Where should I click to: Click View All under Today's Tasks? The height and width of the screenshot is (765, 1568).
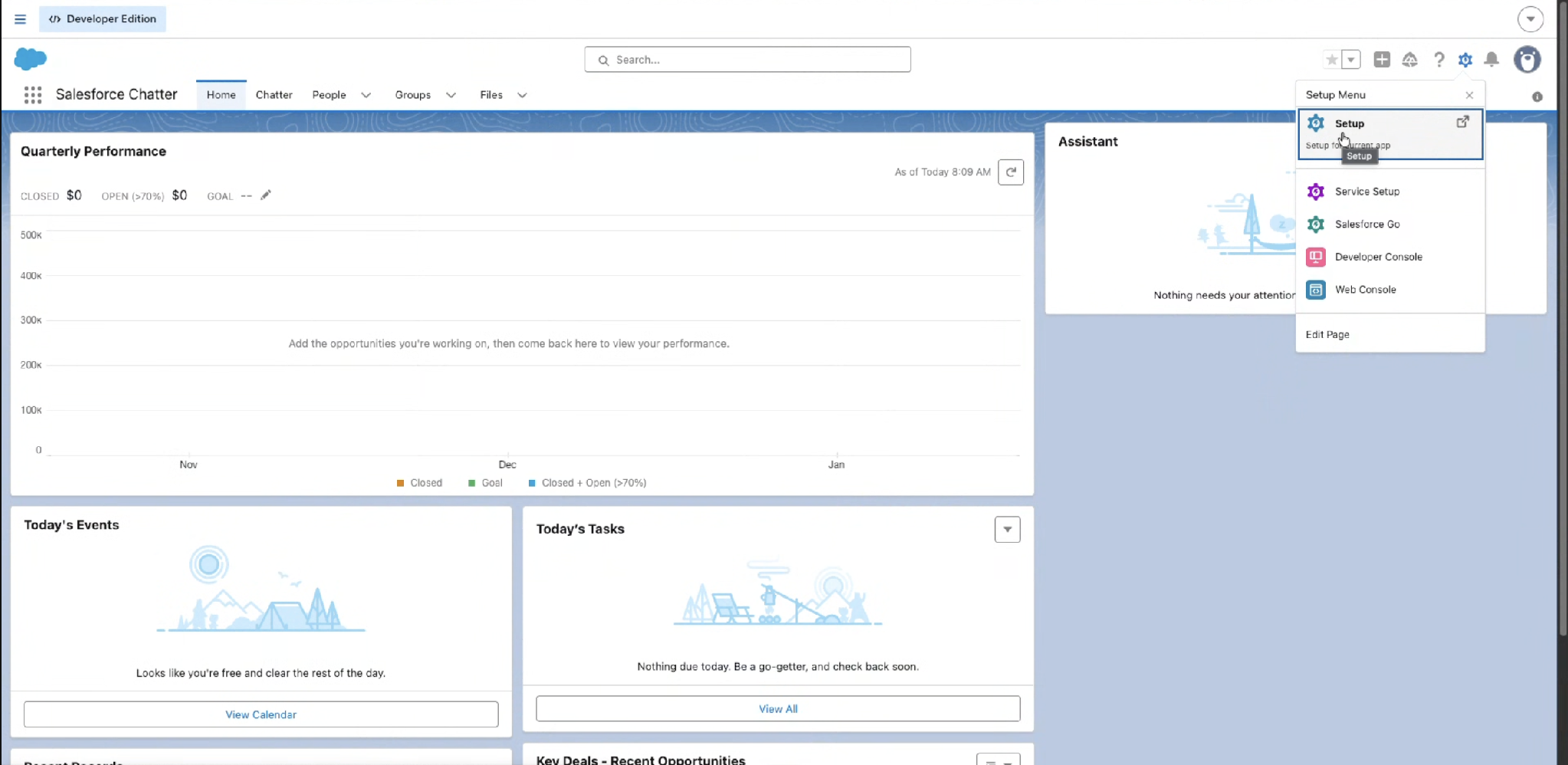(x=778, y=709)
